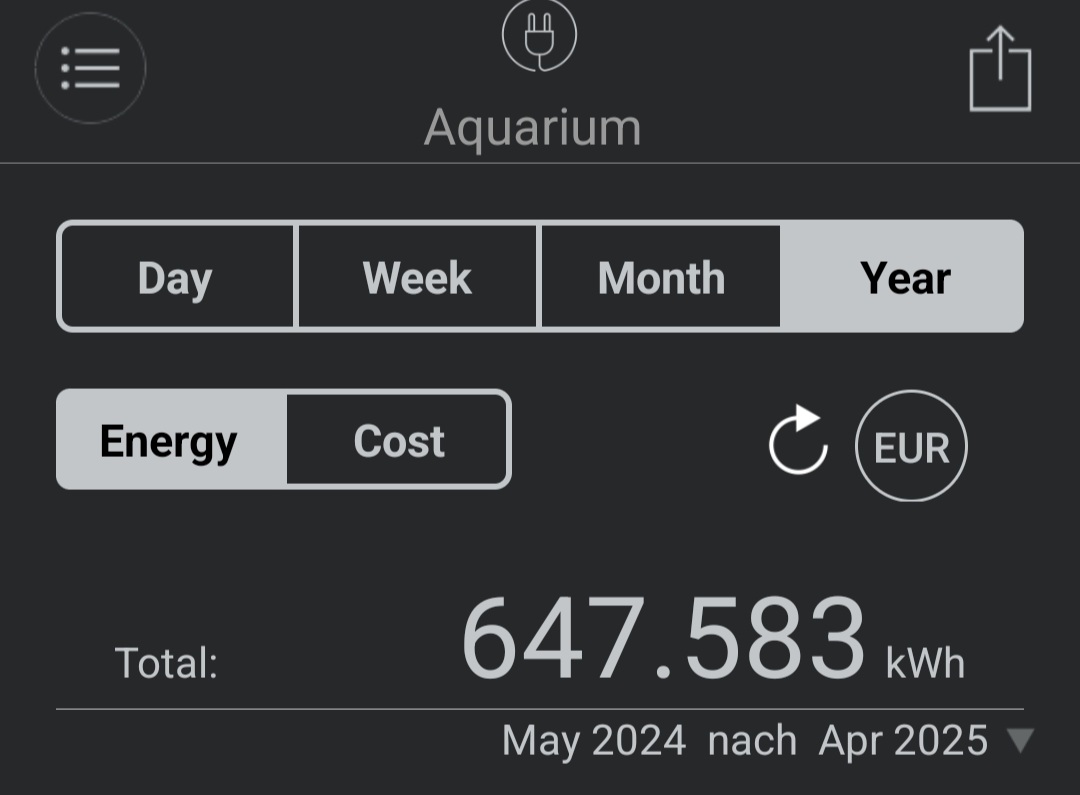The width and height of the screenshot is (1080, 795).
Task: Open the May 2024 to Apr 2025 period picker
Action: [x=745, y=740]
